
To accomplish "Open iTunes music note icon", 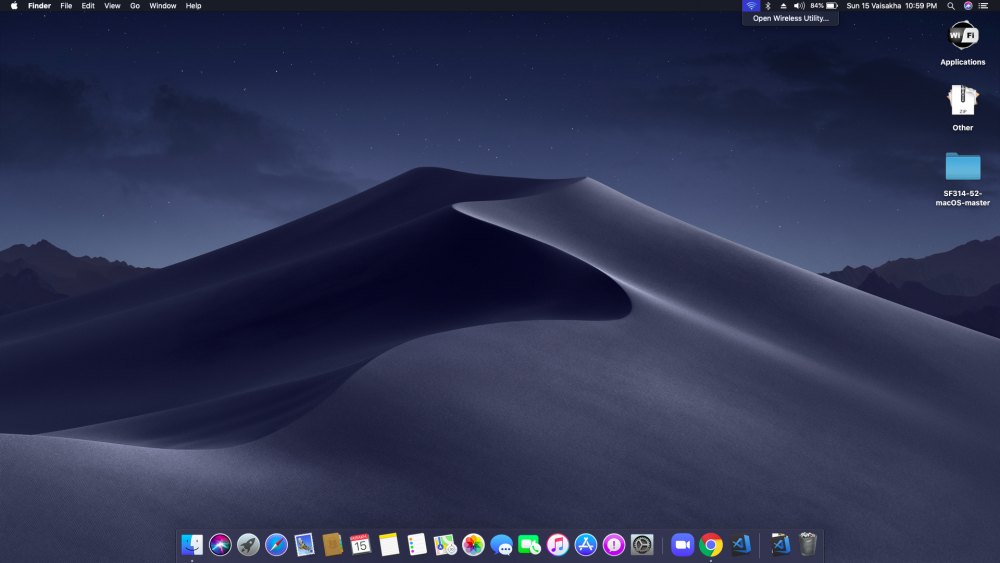I will [x=557, y=545].
